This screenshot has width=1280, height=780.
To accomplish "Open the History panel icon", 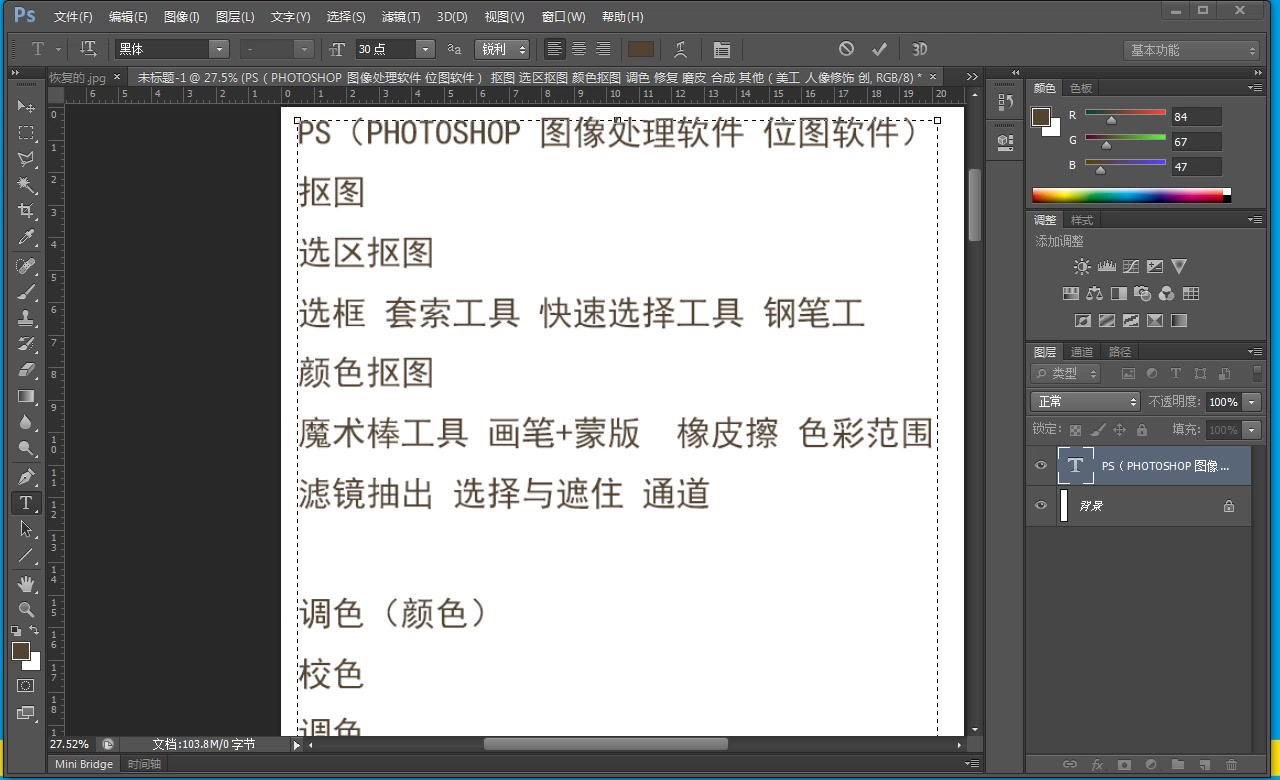I will 1005,103.
